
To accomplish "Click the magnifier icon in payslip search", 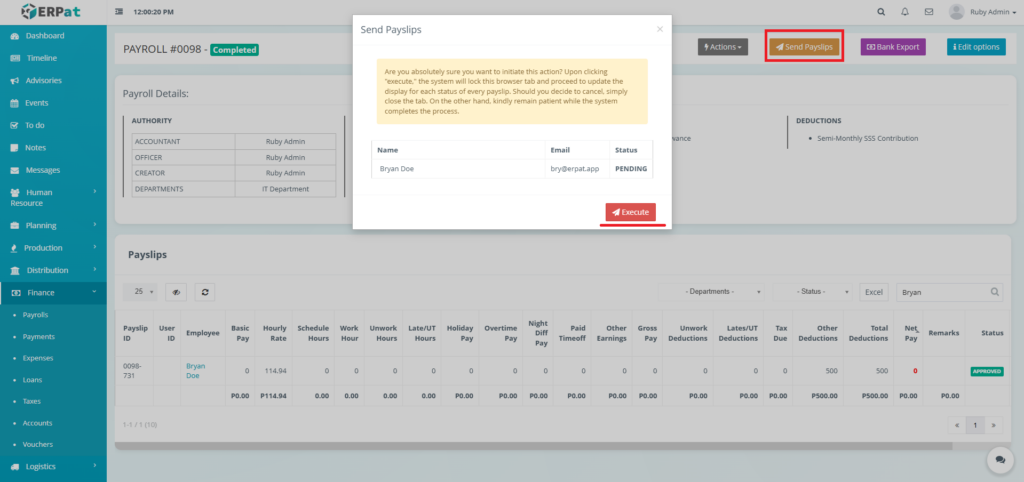I will click(x=995, y=292).
